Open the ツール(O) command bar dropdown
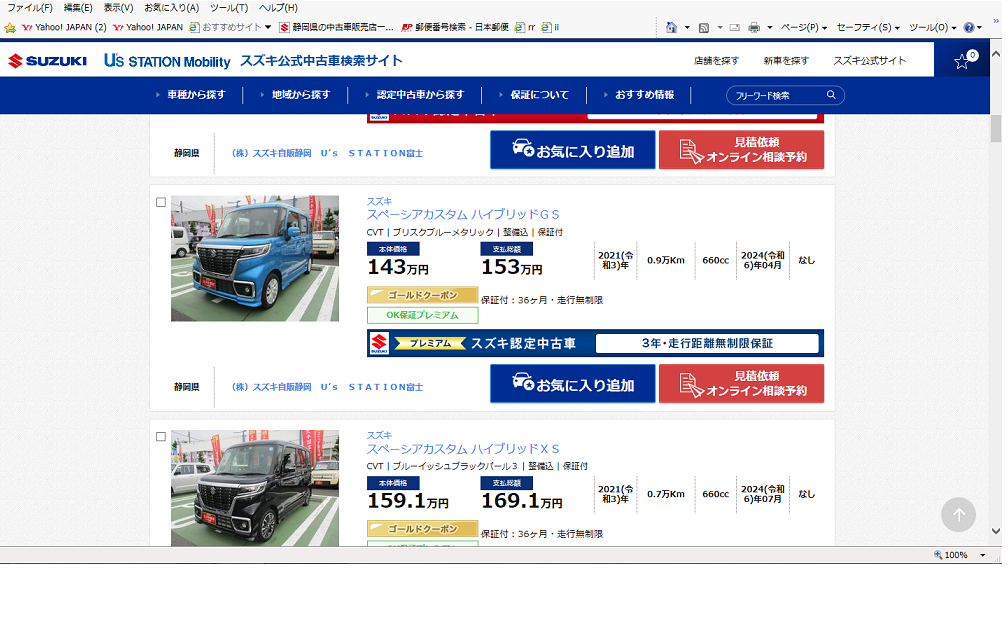The width and height of the screenshot is (1008, 630). pos(932,27)
